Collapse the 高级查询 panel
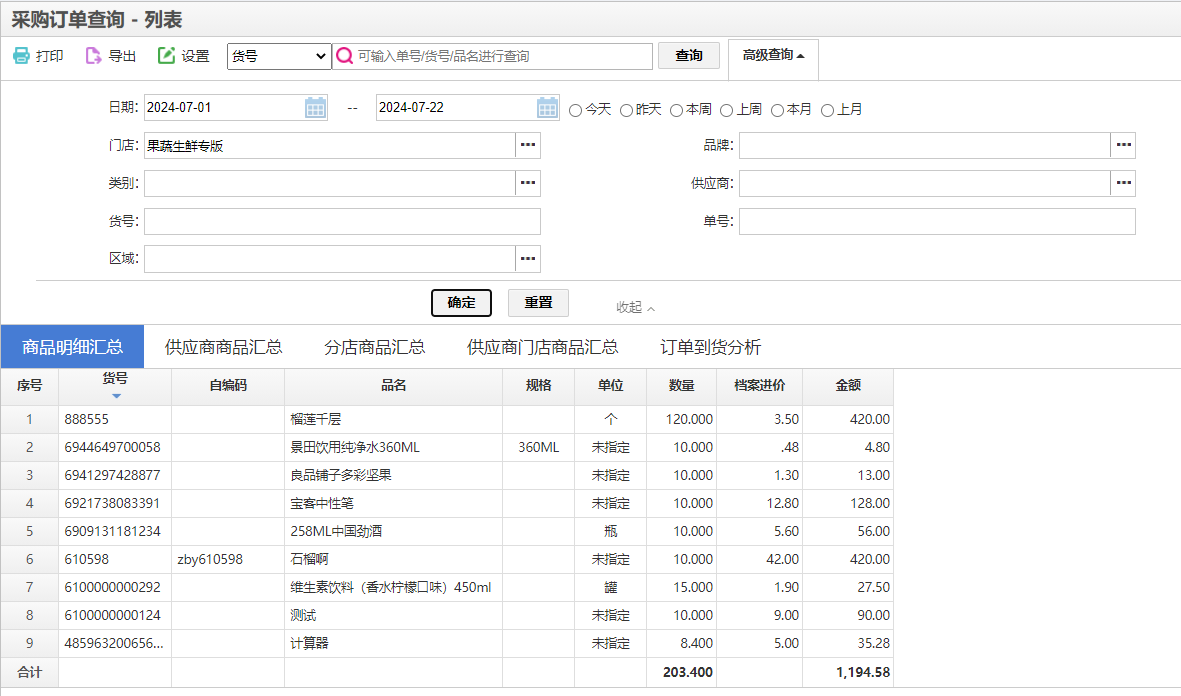The image size is (1181, 696). pyautogui.click(x=773, y=56)
